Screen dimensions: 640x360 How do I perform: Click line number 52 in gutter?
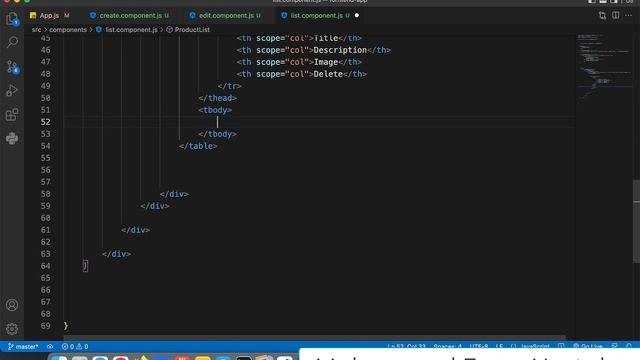[x=45, y=122]
